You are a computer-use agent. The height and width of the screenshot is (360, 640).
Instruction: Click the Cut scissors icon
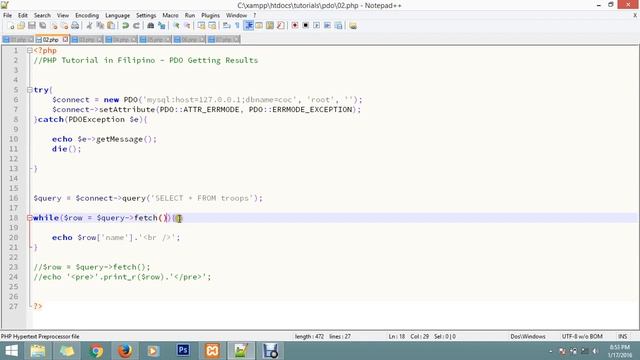click(x=89, y=26)
